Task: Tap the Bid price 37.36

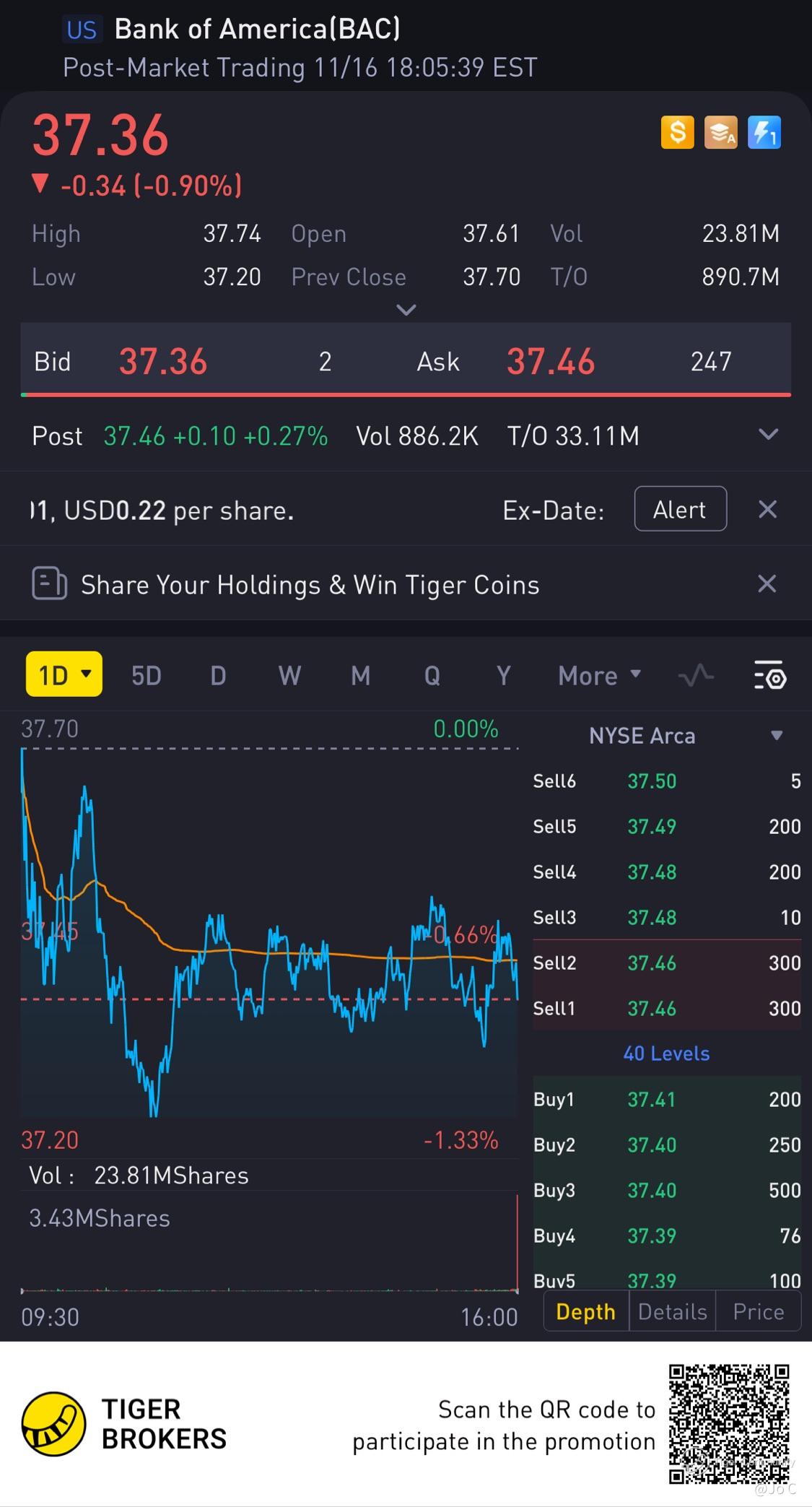Action: coord(163,361)
